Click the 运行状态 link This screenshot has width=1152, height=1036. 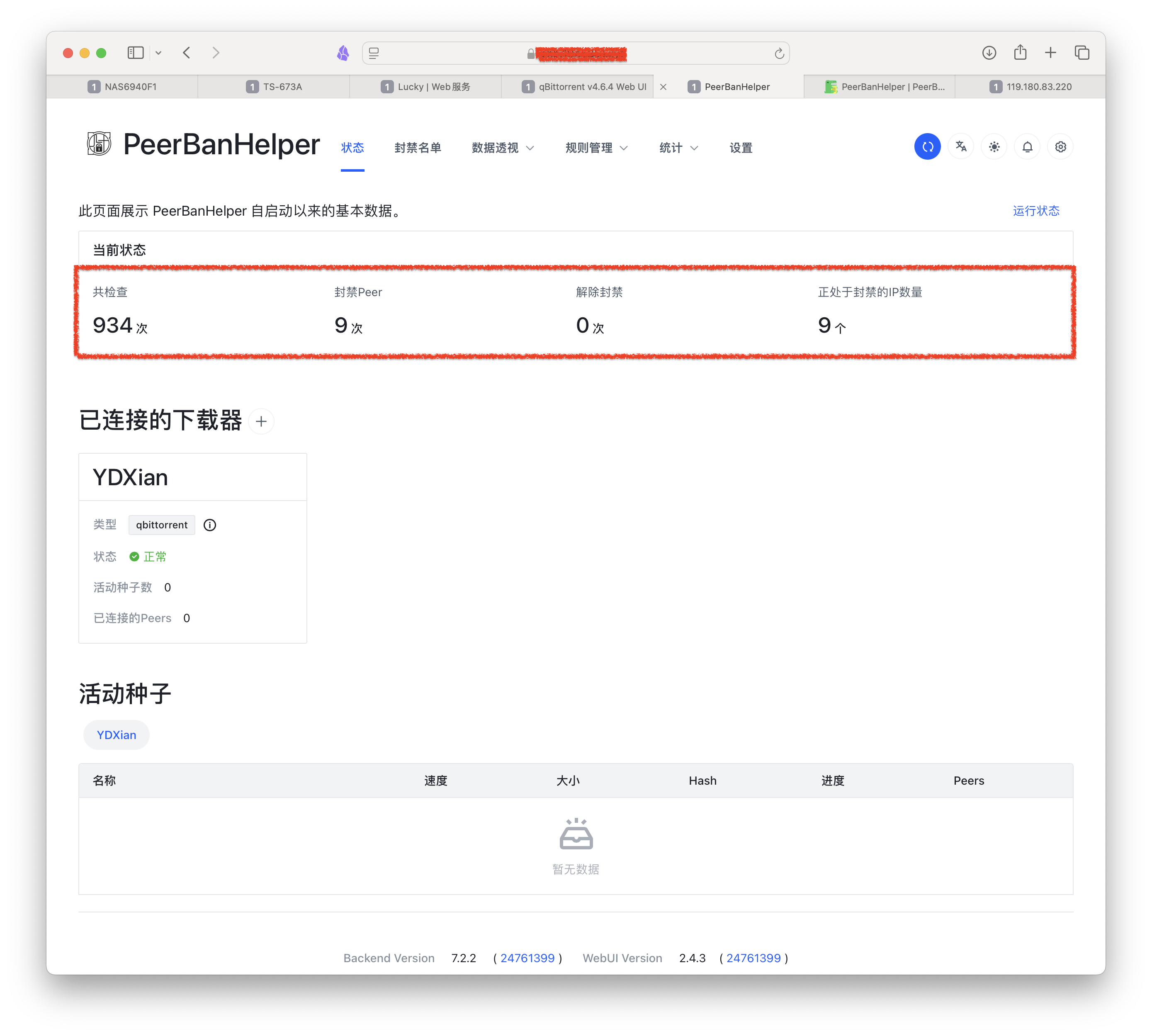coord(1036,211)
